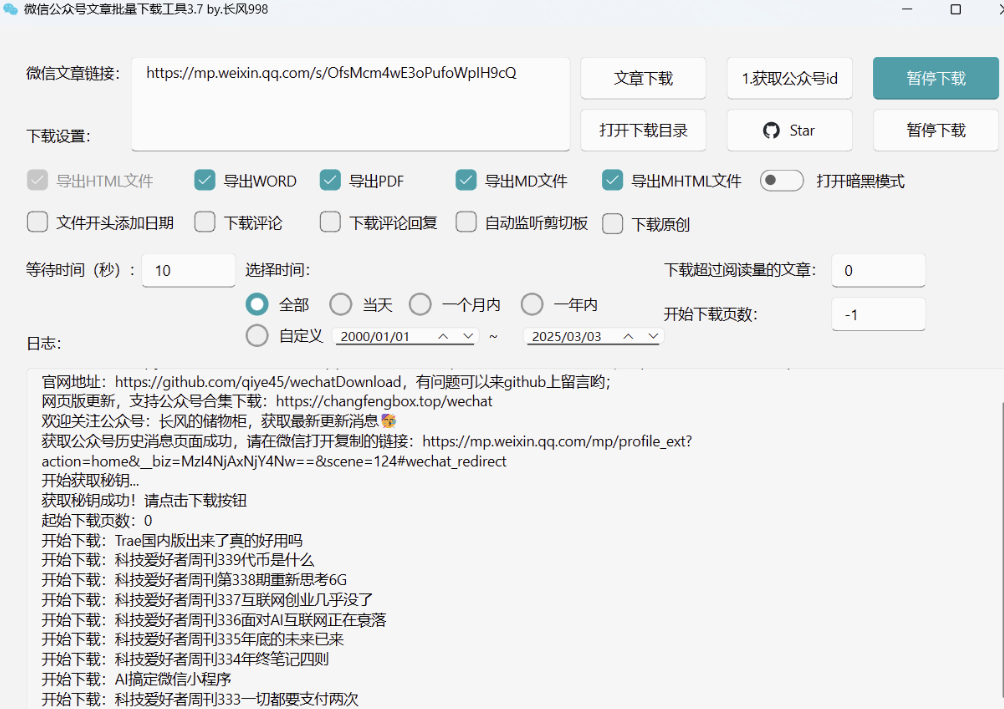This screenshot has width=1004, height=709.
Task: Pick the 一年内 time range
Action: click(531, 304)
